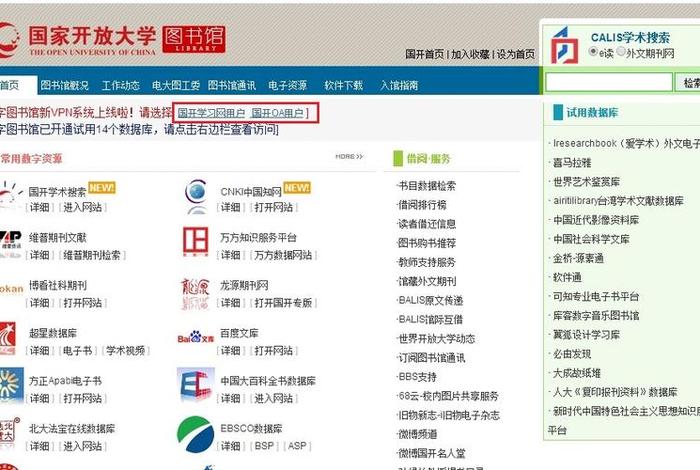
Task: Click the 博看社科期刊 bokan logo
Action: pyautogui.click(x=11, y=289)
